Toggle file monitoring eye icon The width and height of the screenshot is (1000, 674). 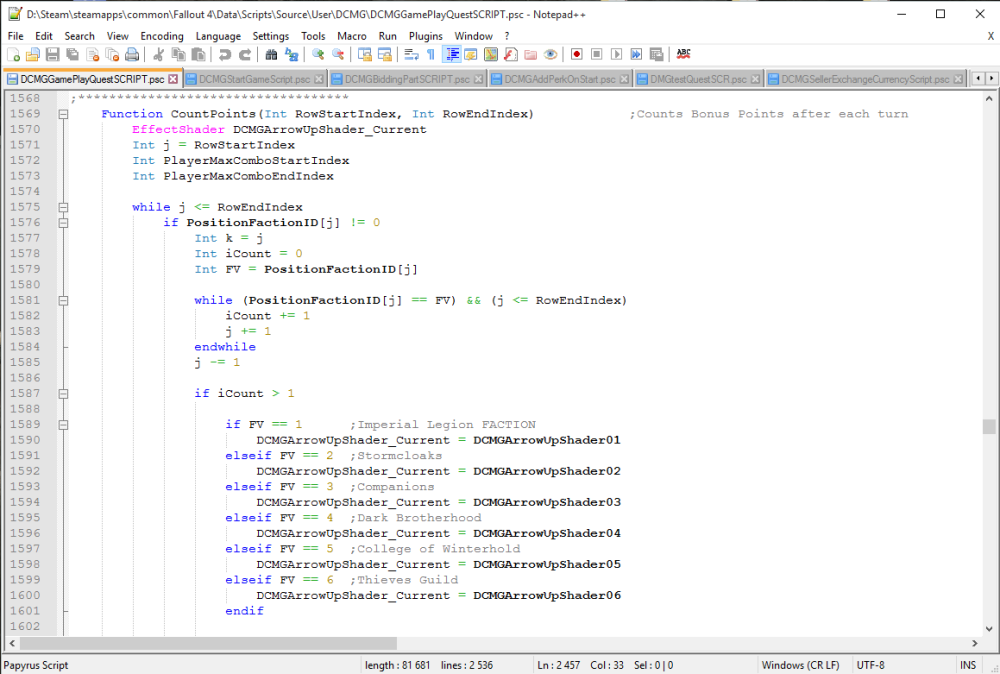[x=550, y=55]
